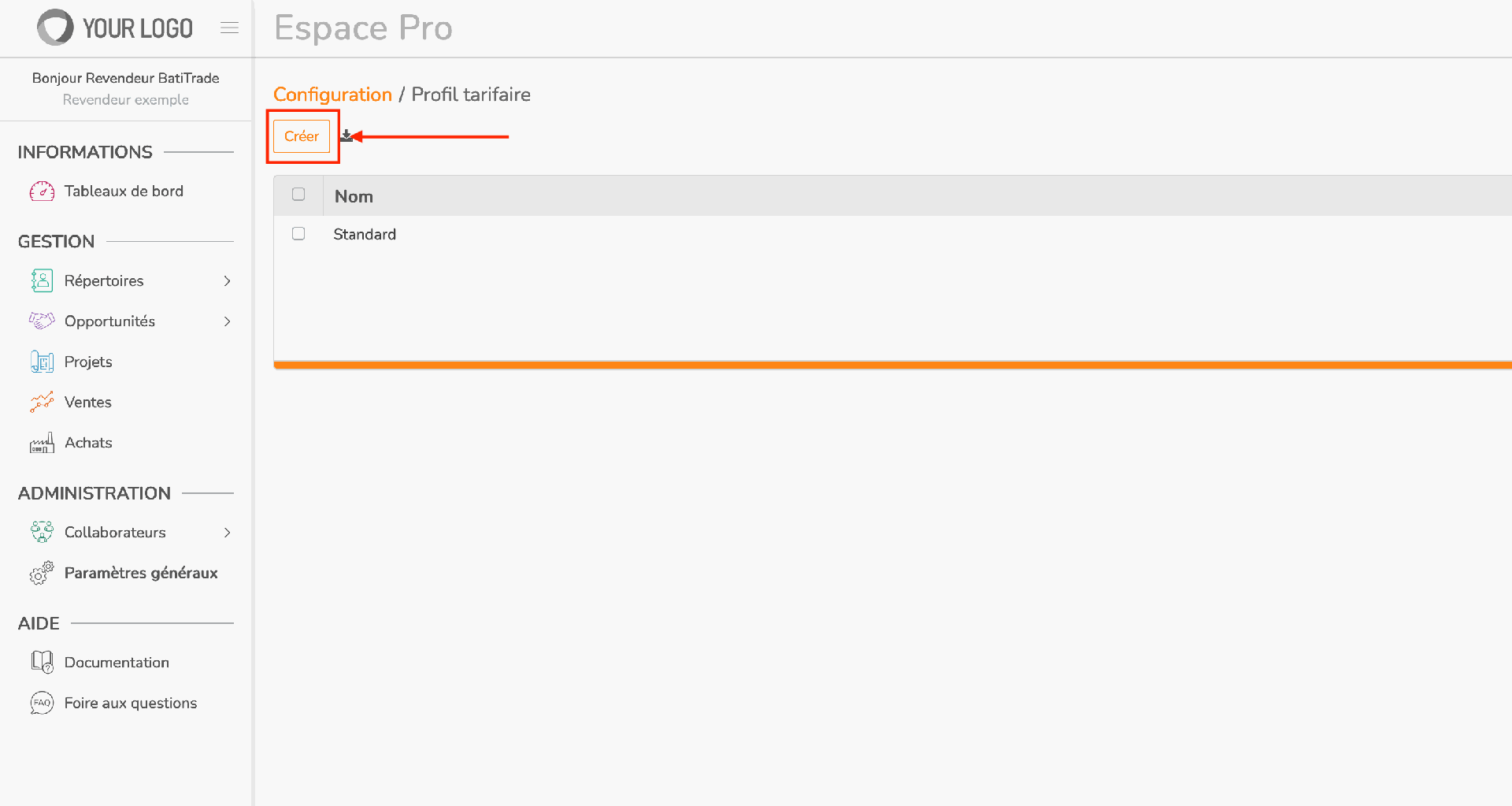Go to Configuration breadcrumb link
The image size is (1512, 806).
click(332, 95)
